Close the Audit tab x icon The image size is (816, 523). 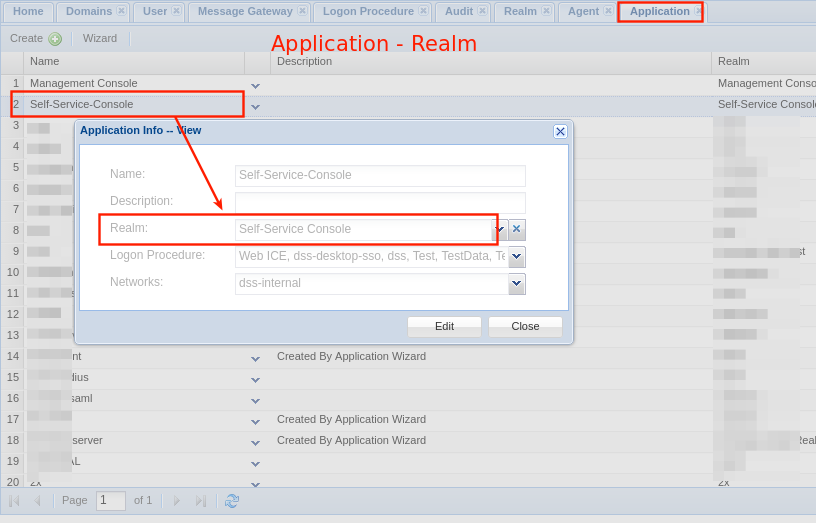click(x=482, y=11)
